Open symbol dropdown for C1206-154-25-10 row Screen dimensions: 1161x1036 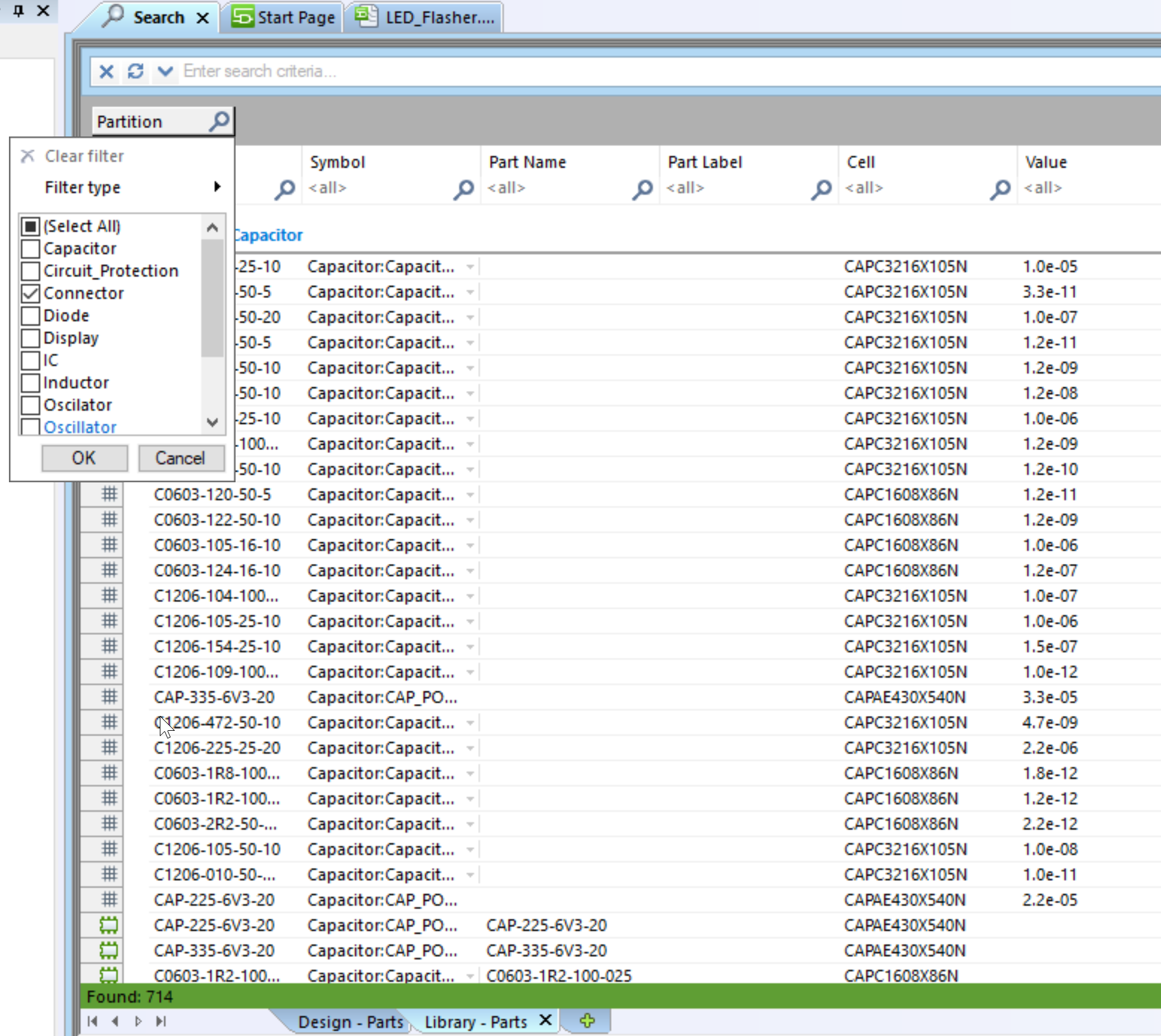pyautogui.click(x=470, y=647)
